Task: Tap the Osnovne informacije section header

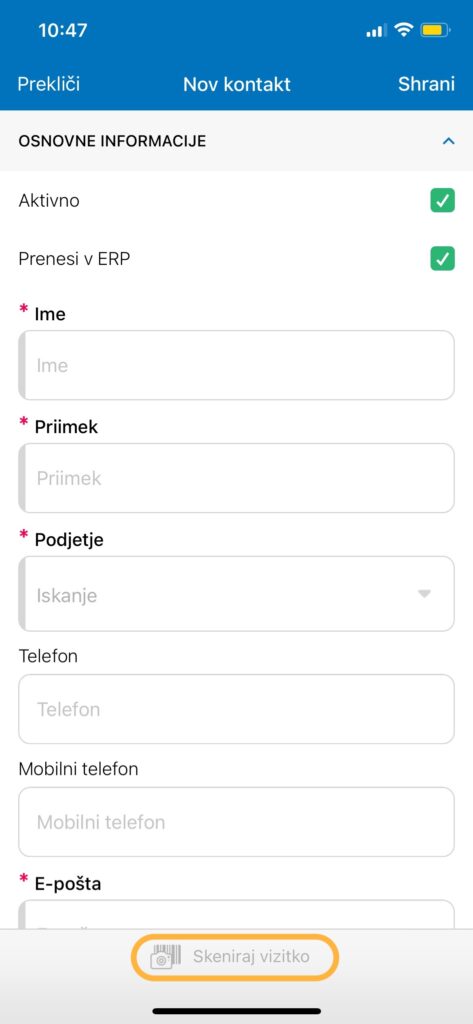Action: point(236,140)
